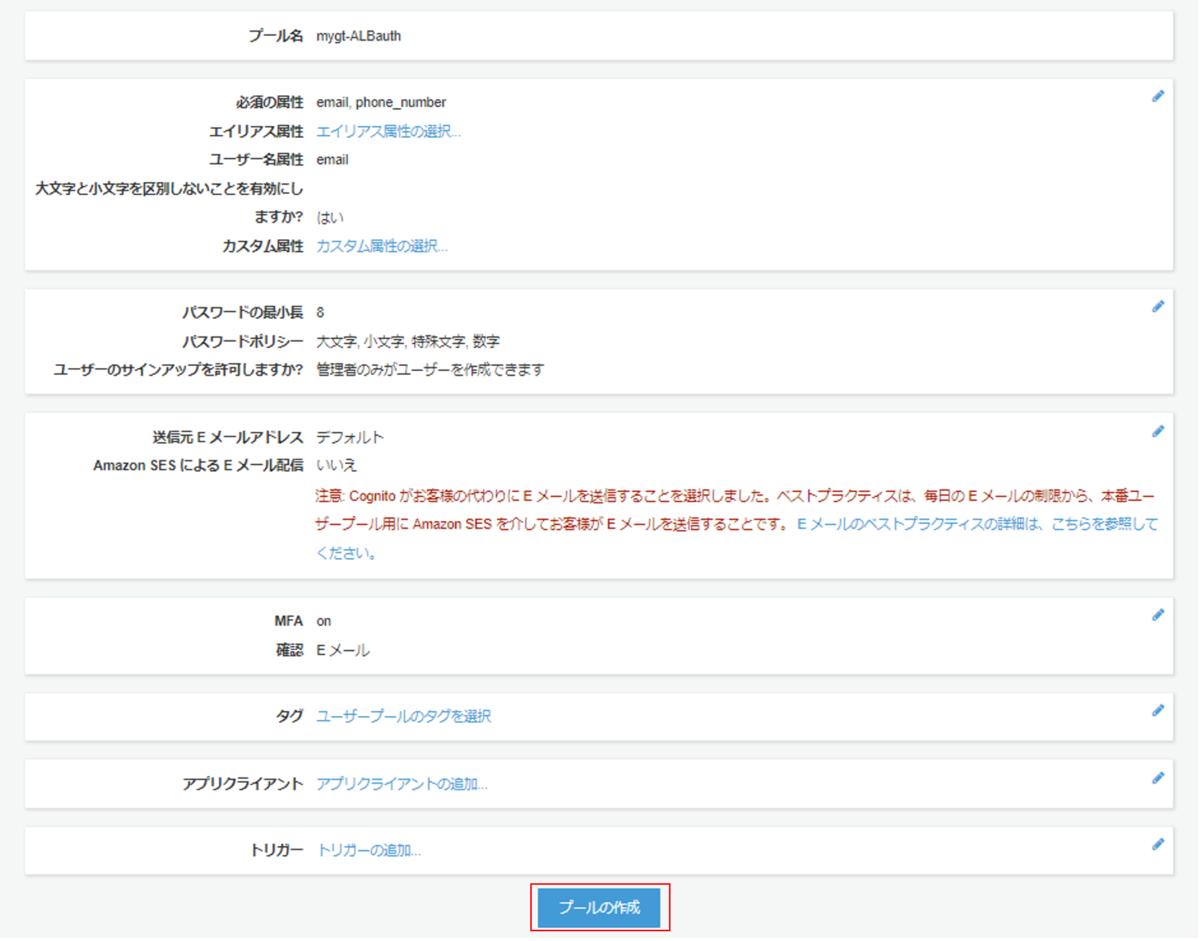Click the MFA value labeled on
This screenshot has width=1200, height=941.
[x=322, y=620]
